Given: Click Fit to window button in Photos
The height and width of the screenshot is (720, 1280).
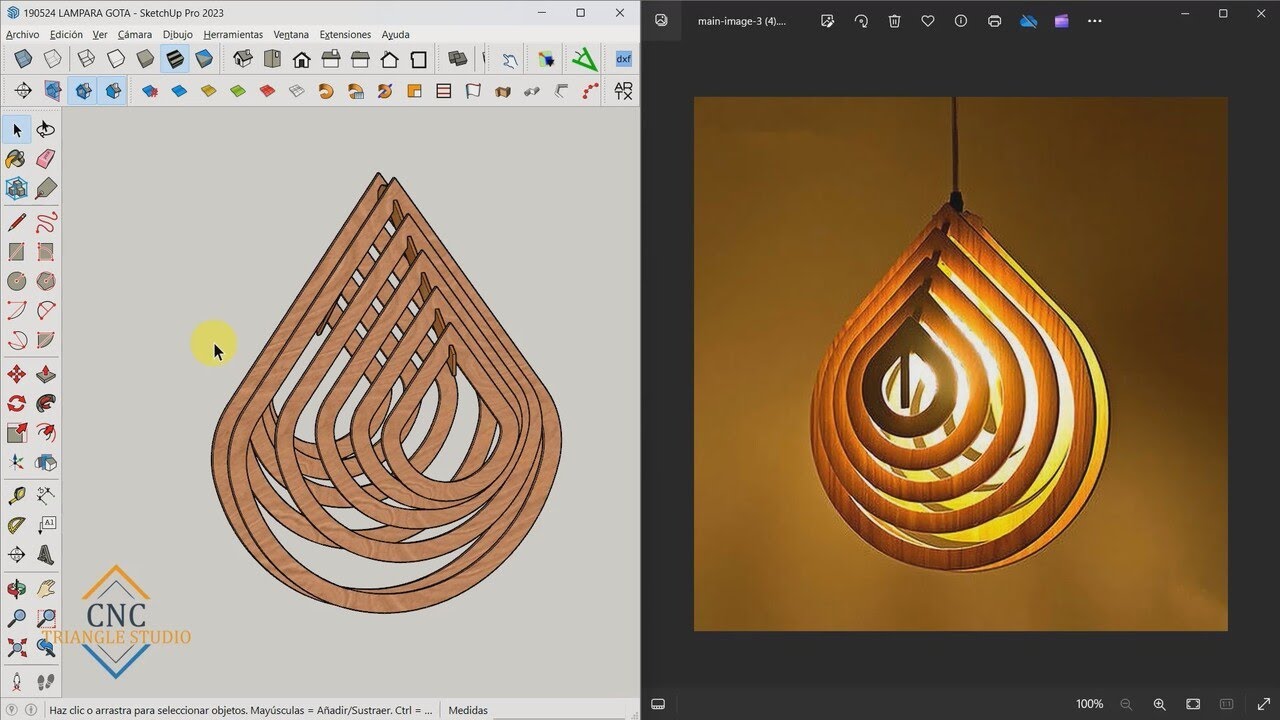Looking at the screenshot, I should pos(1193,704).
